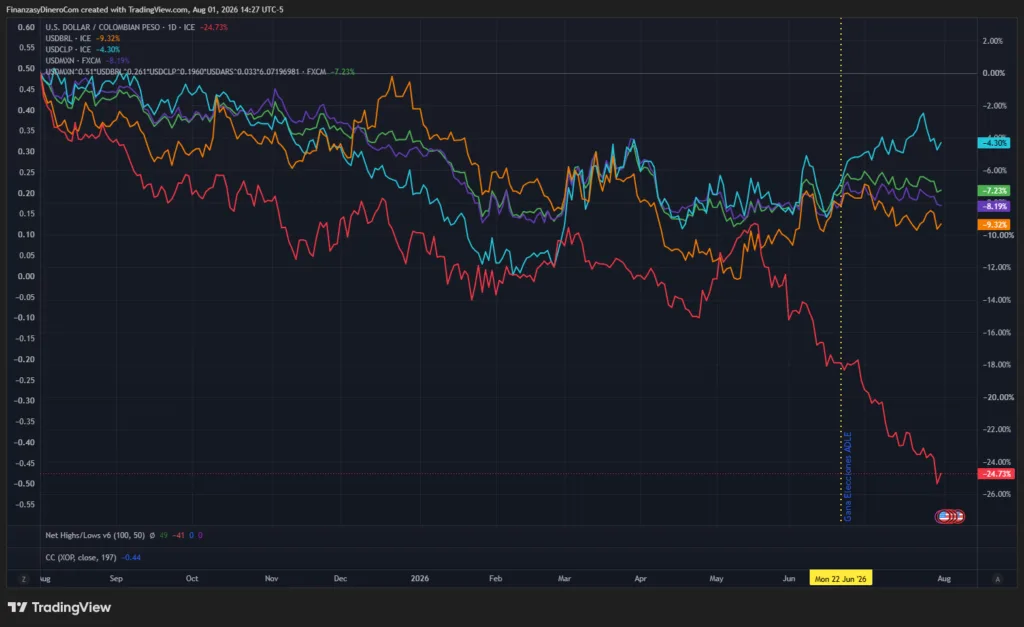Click the Dec label on the time axis

pos(340,579)
